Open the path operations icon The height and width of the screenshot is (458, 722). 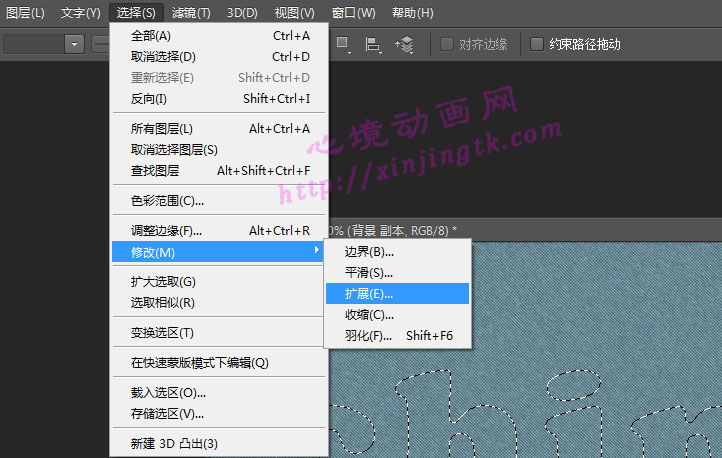pyautogui.click(x=343, y=44)
